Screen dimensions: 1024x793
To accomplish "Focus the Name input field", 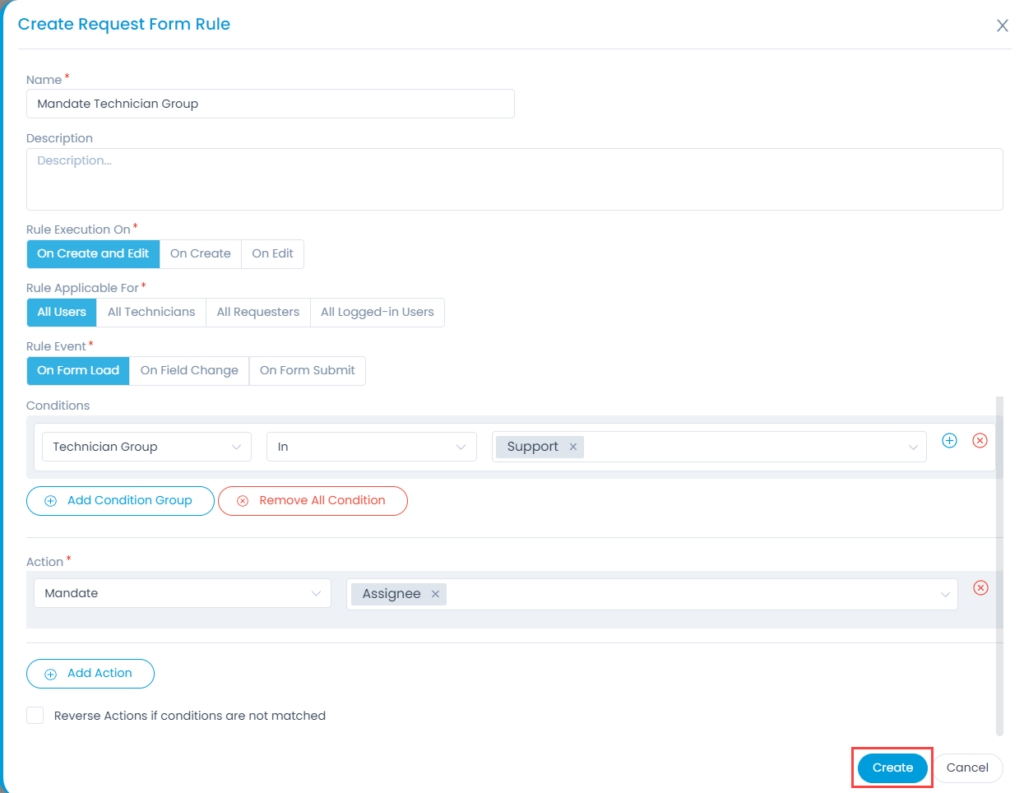I will pyautogui.click(x=270, y=104).
